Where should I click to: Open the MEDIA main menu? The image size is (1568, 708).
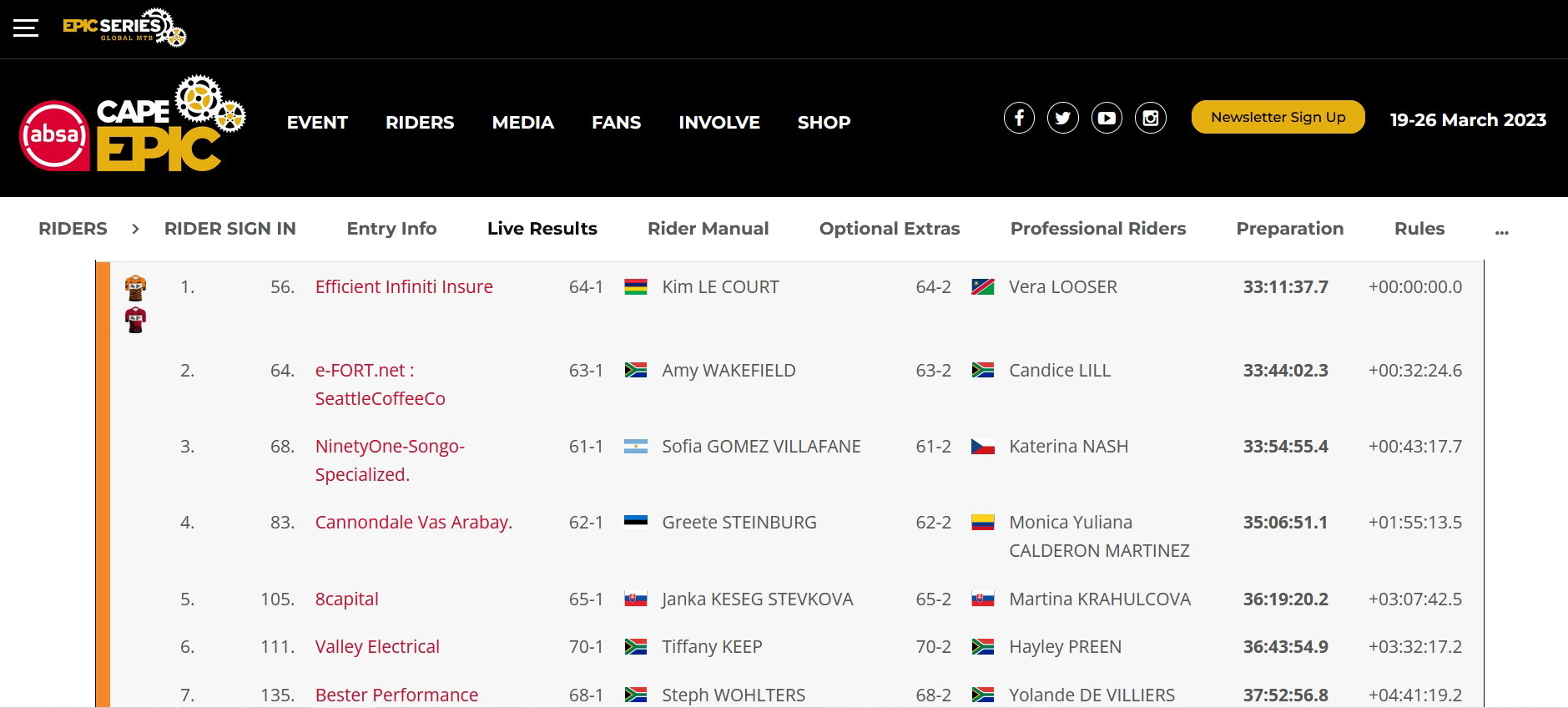522,123
